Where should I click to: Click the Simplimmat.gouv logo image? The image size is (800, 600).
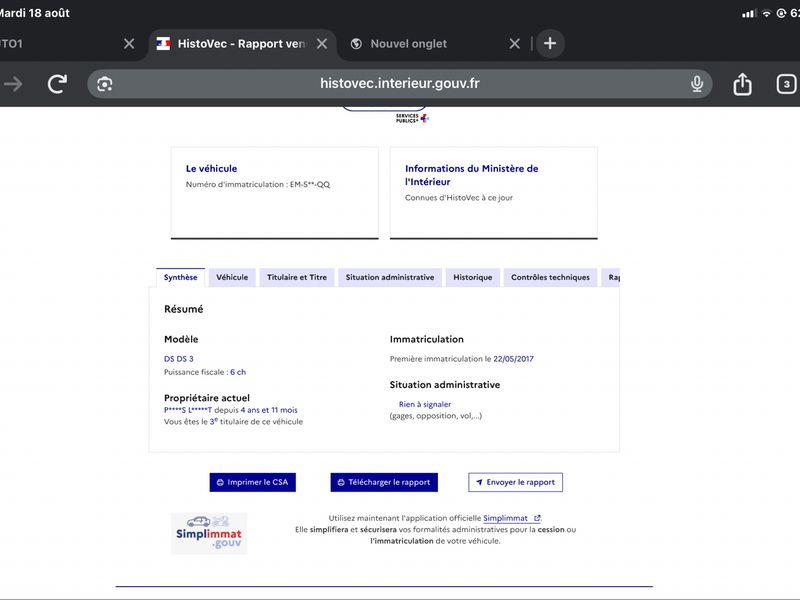(209, 533)
